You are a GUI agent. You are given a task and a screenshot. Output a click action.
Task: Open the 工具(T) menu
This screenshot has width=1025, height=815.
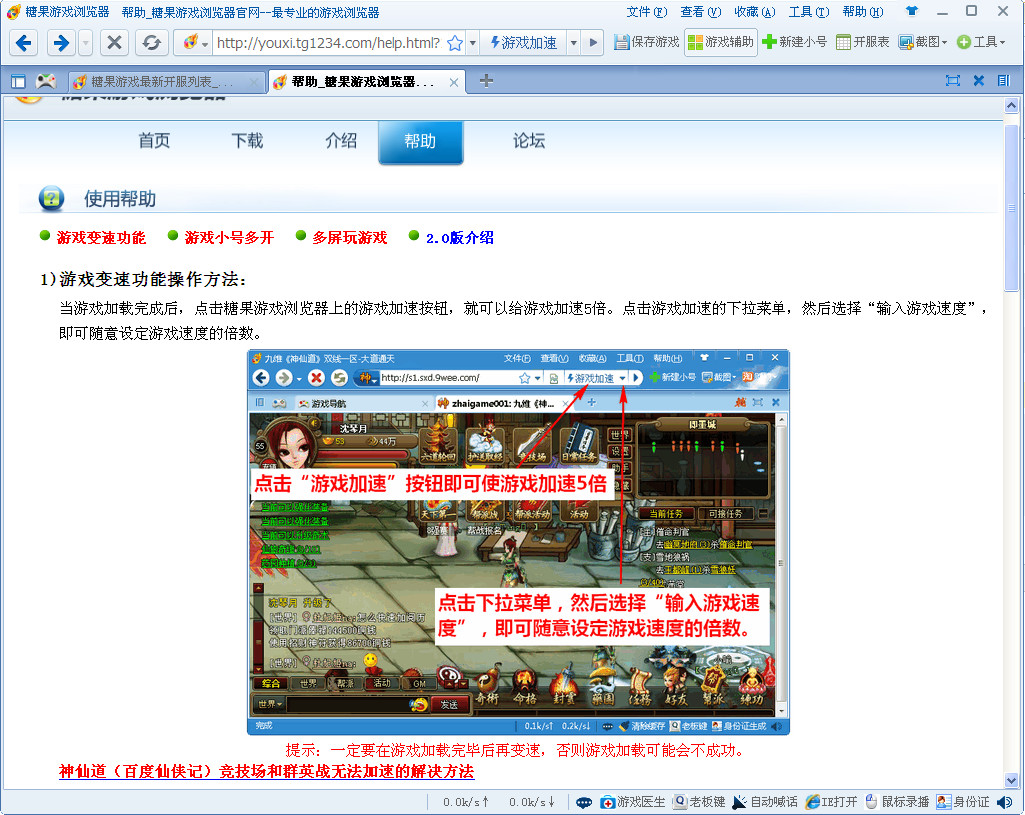(x=809, y=12)
